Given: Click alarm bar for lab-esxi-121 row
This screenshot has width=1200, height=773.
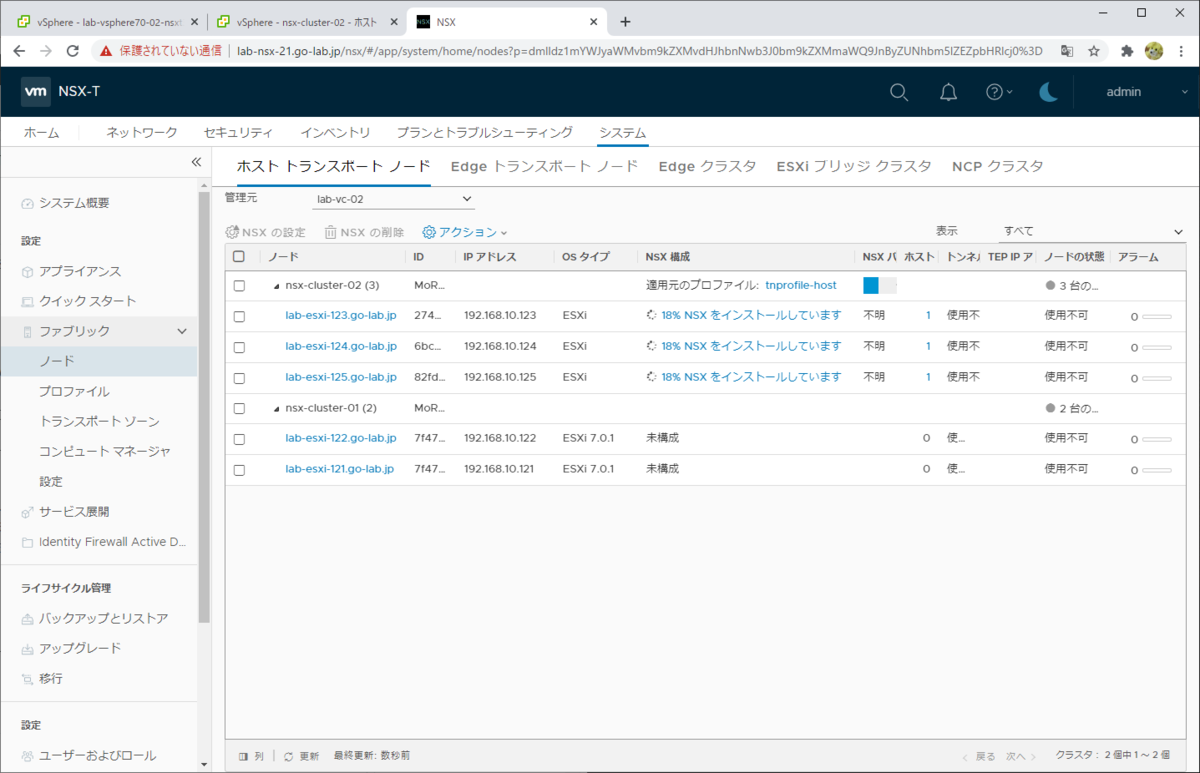Looking at the screenshot, I should (1156, 470).
